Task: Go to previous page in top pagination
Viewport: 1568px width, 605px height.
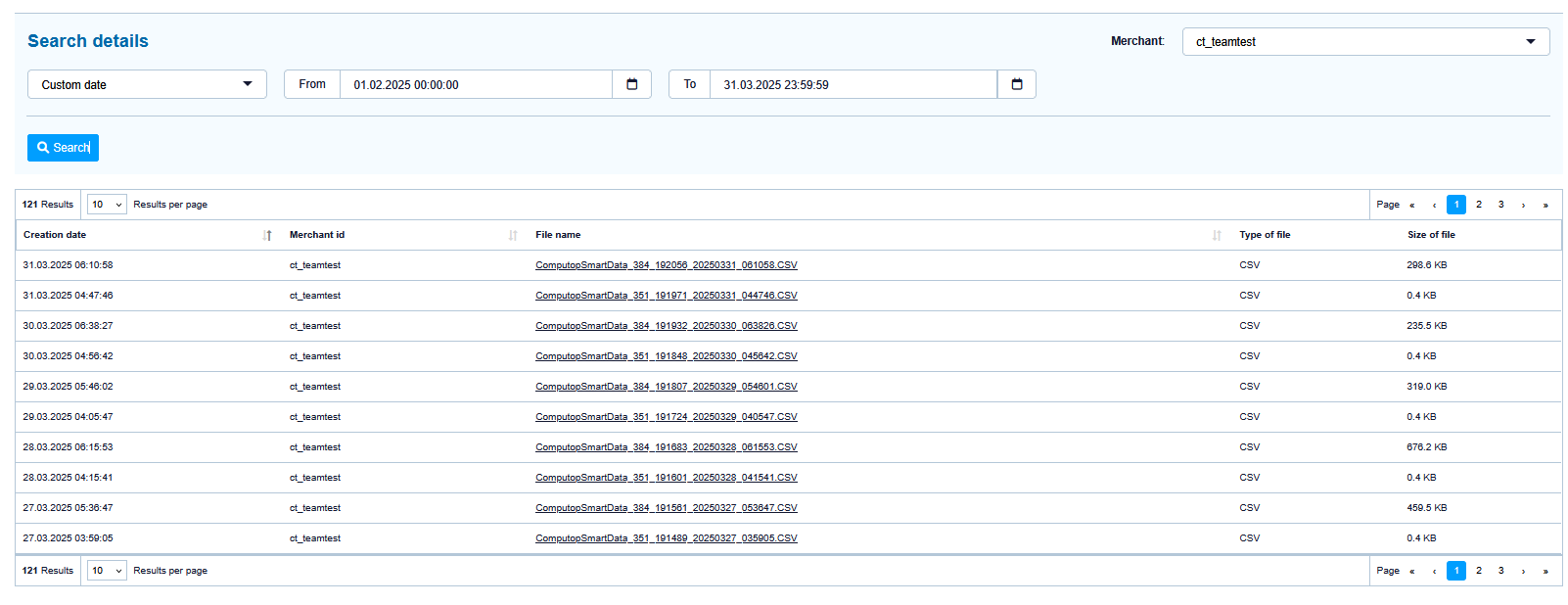Action: point(1434,205)
